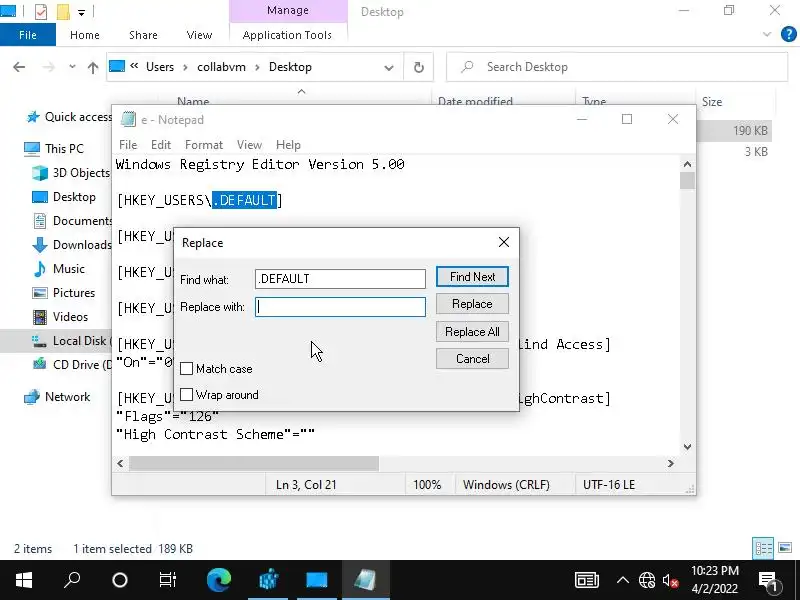This screenshot has height=600, width=800.
Task: Cancel the Replace dialog
Action: tap(472, 359)
